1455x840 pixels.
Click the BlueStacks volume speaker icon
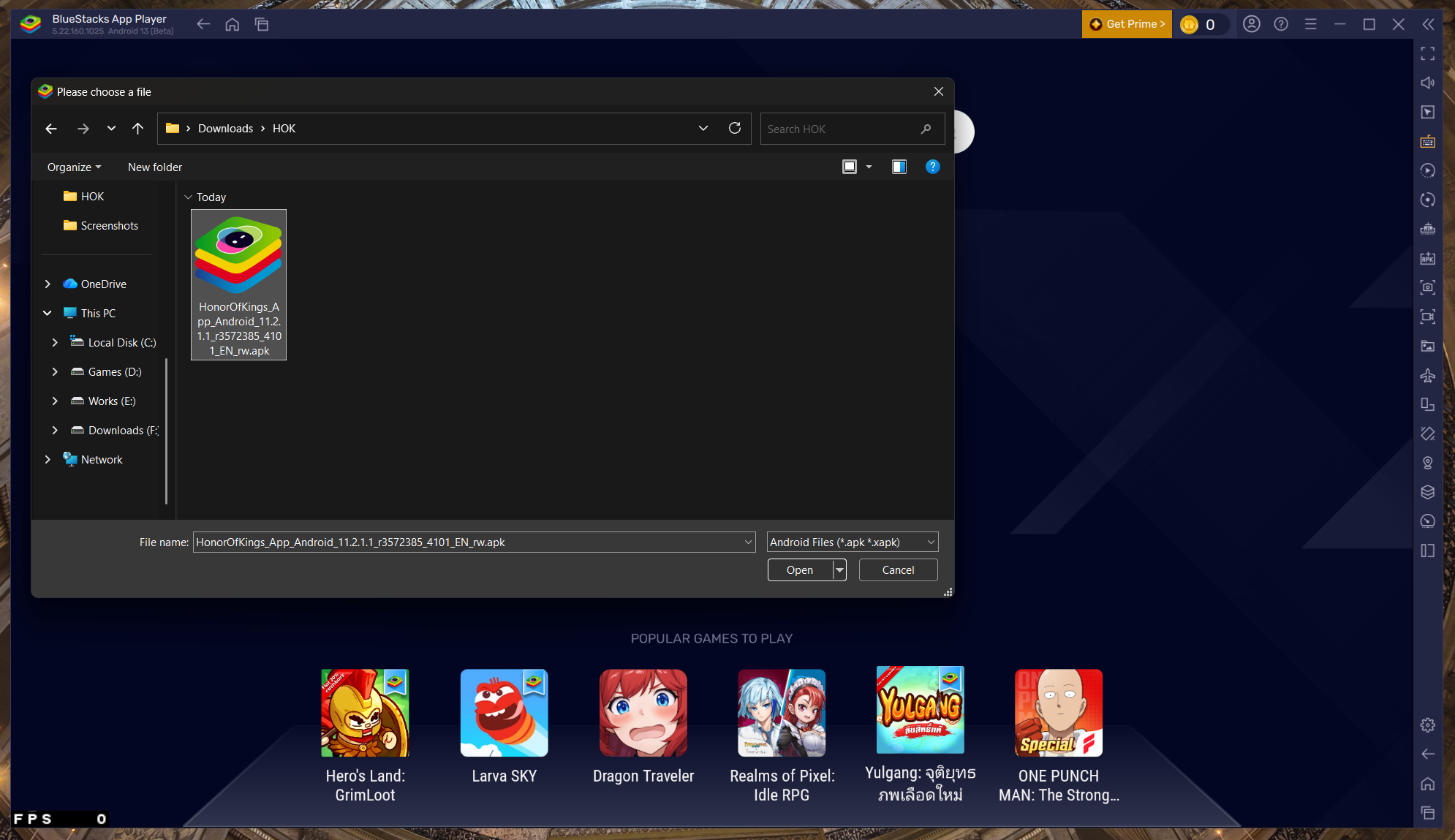(x=1427, y=83)
